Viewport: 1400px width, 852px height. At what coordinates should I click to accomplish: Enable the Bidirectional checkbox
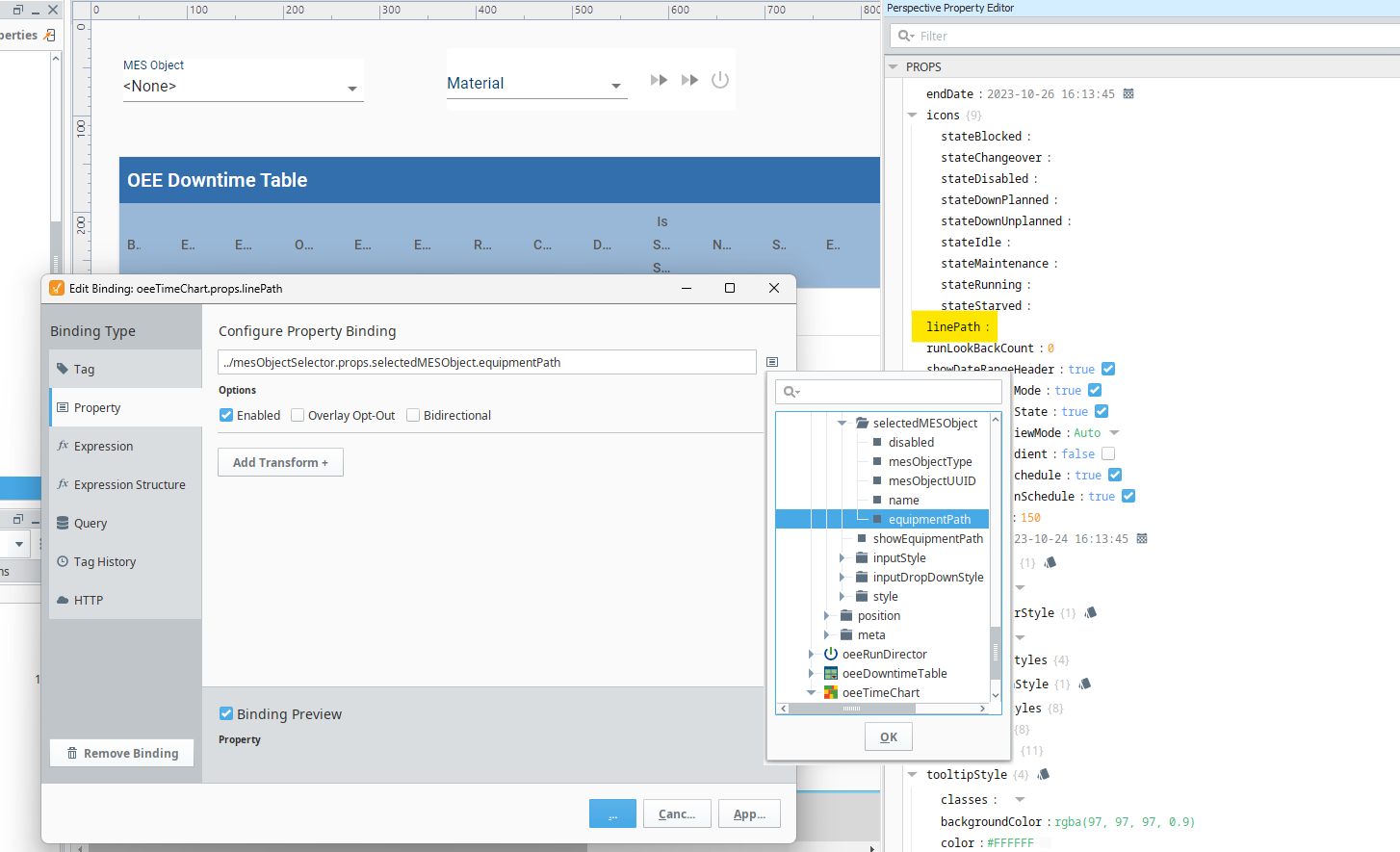(413, 416)
